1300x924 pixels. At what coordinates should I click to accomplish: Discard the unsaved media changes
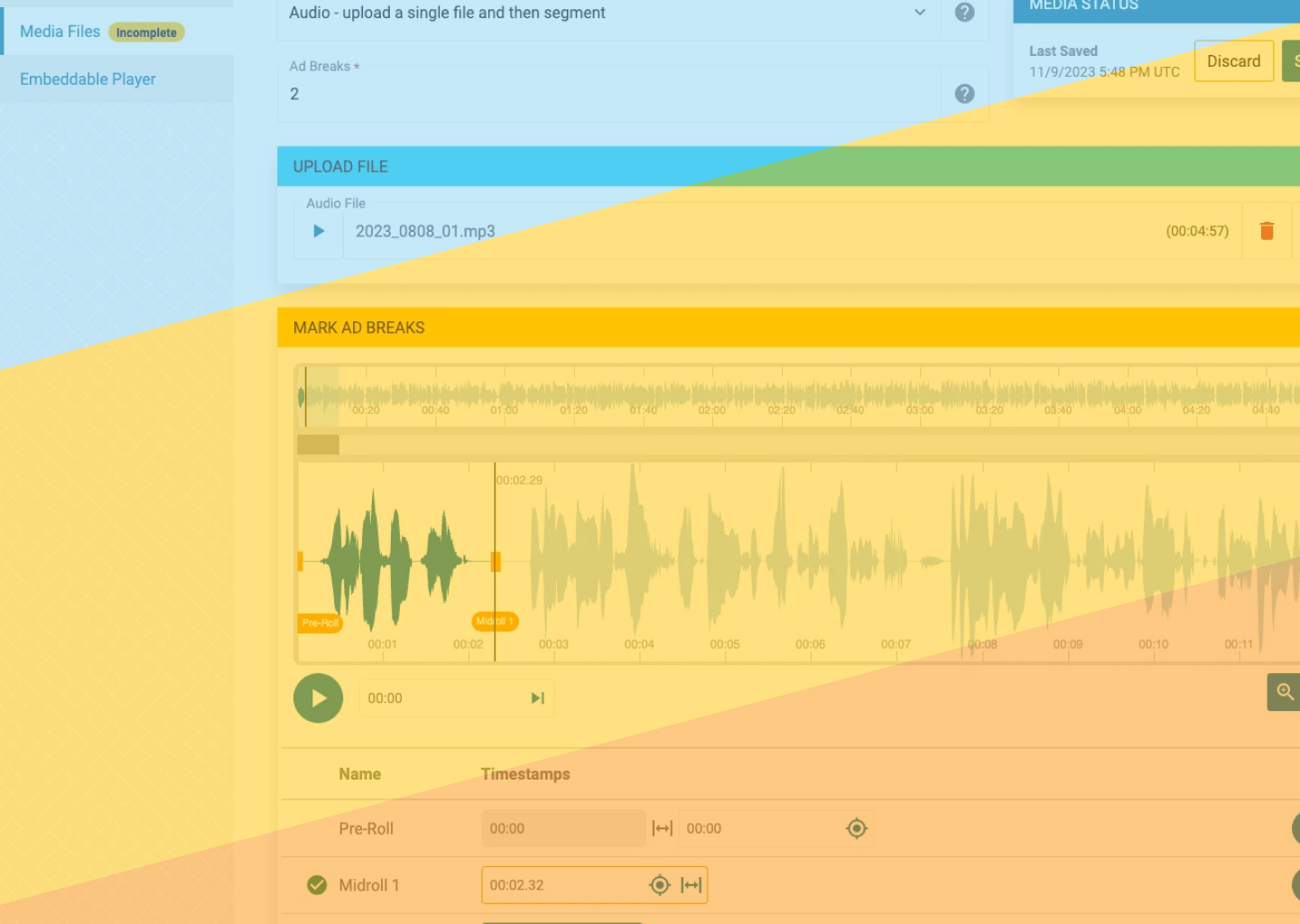(x=1233, y=61)
